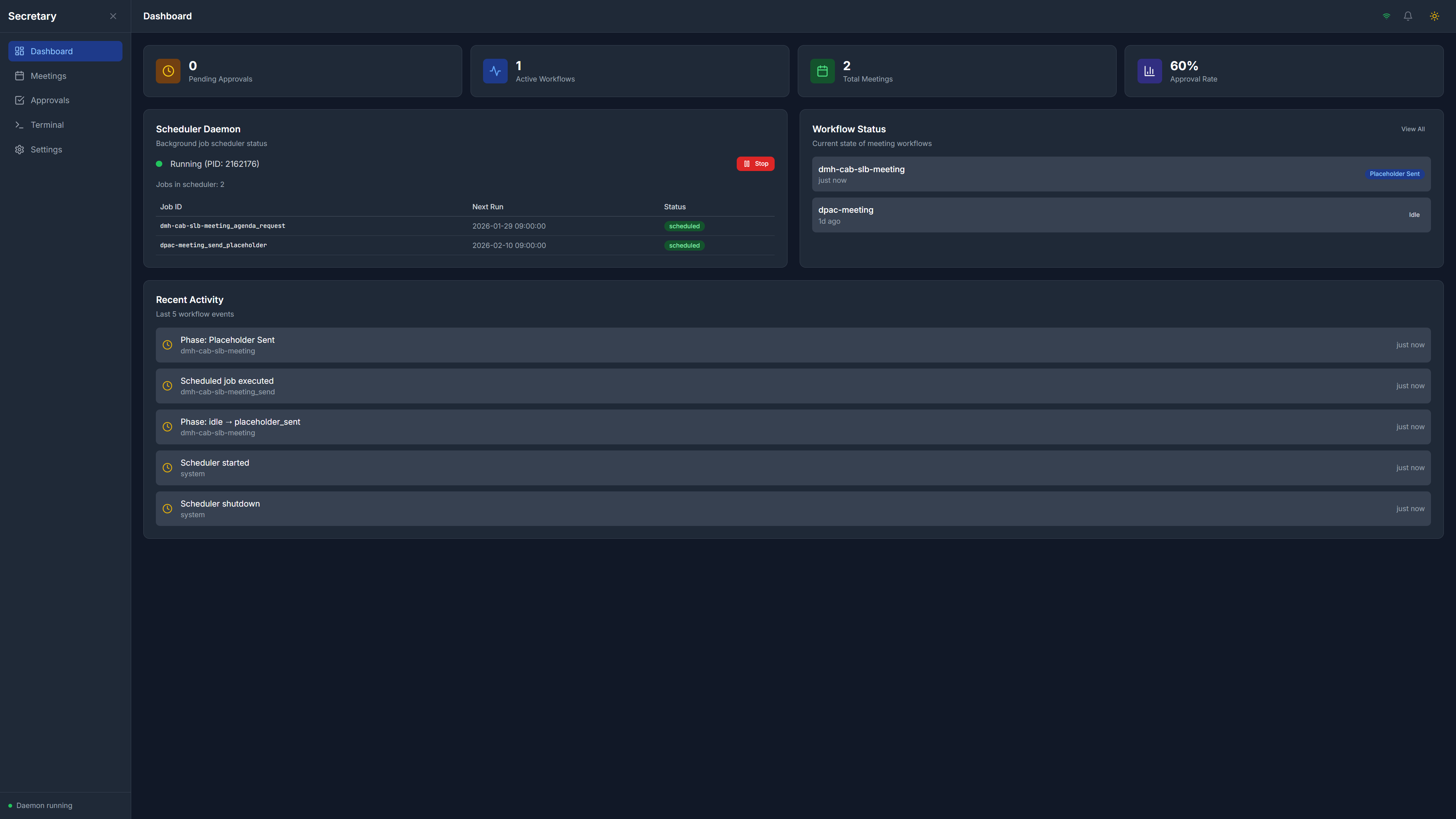
Task: Open the Terminal from the sidebar
Action: click(47, 124)
